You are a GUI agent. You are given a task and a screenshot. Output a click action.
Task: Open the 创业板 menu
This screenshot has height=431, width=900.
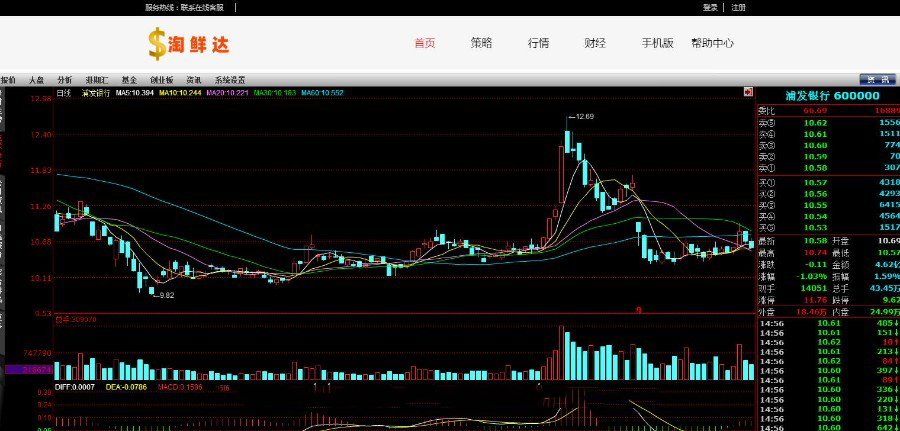click(161, 80)
